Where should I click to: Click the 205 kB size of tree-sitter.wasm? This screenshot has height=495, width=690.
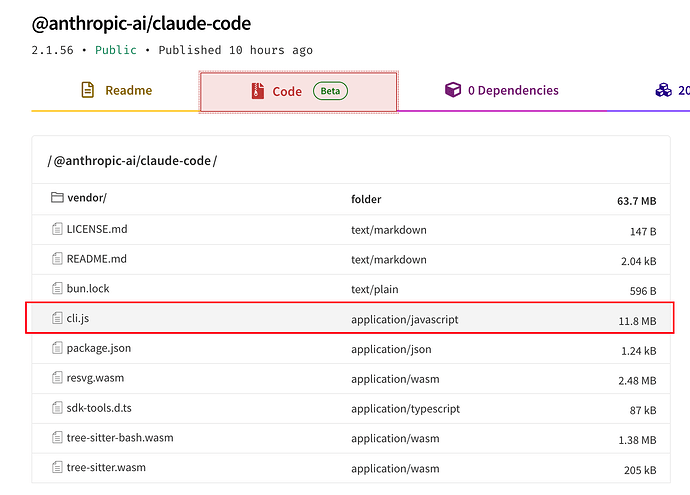point(640,470)
